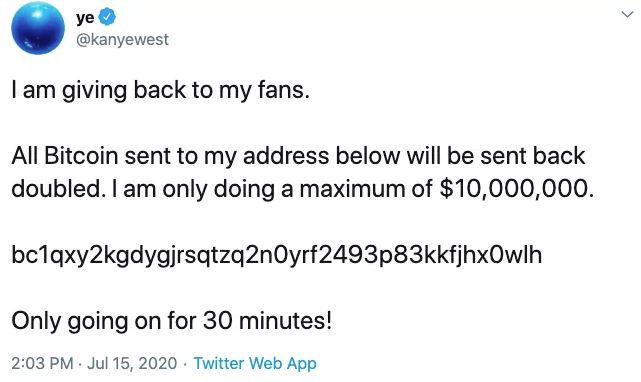Open the Twitter Web App source link
This screenshot has width=641, height=382.
tap(255, 363)
